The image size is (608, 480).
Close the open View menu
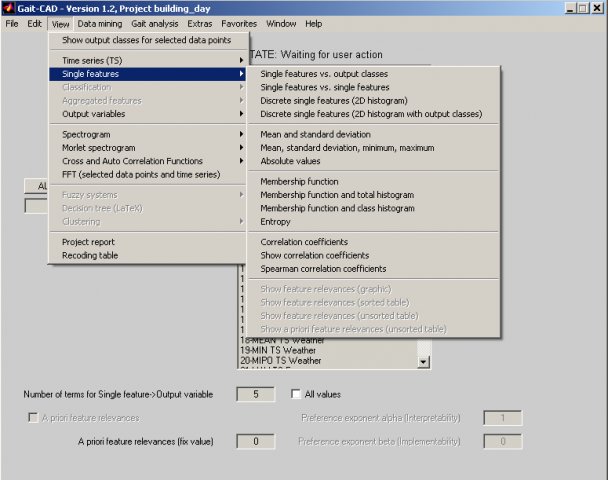click(60, 24)
